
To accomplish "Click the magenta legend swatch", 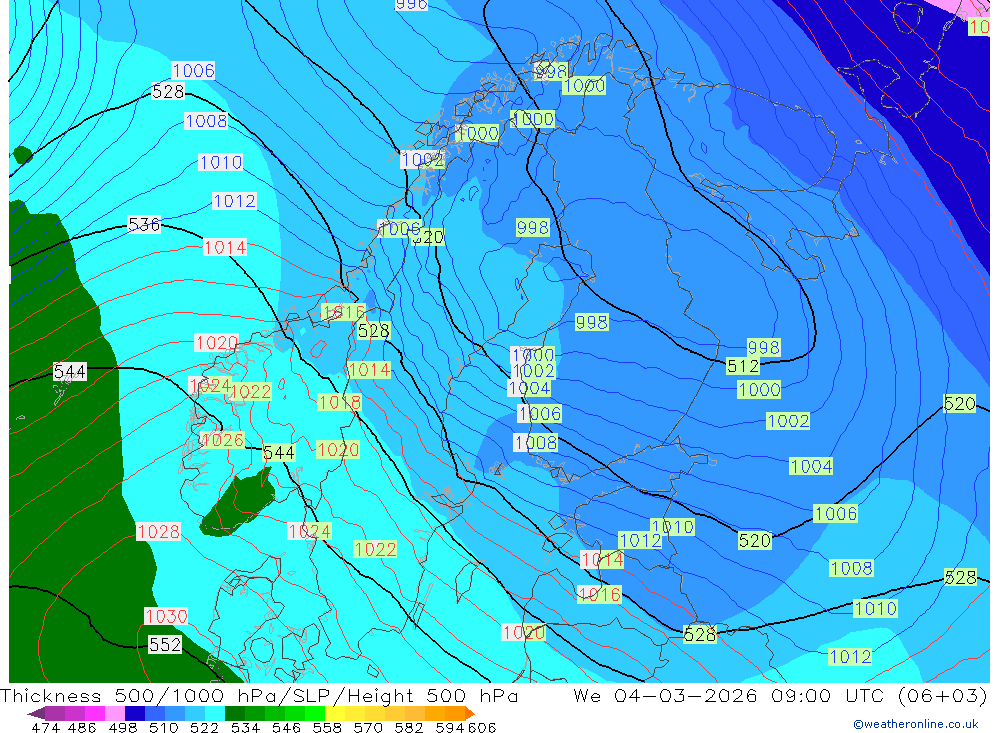I will [95, 713].
